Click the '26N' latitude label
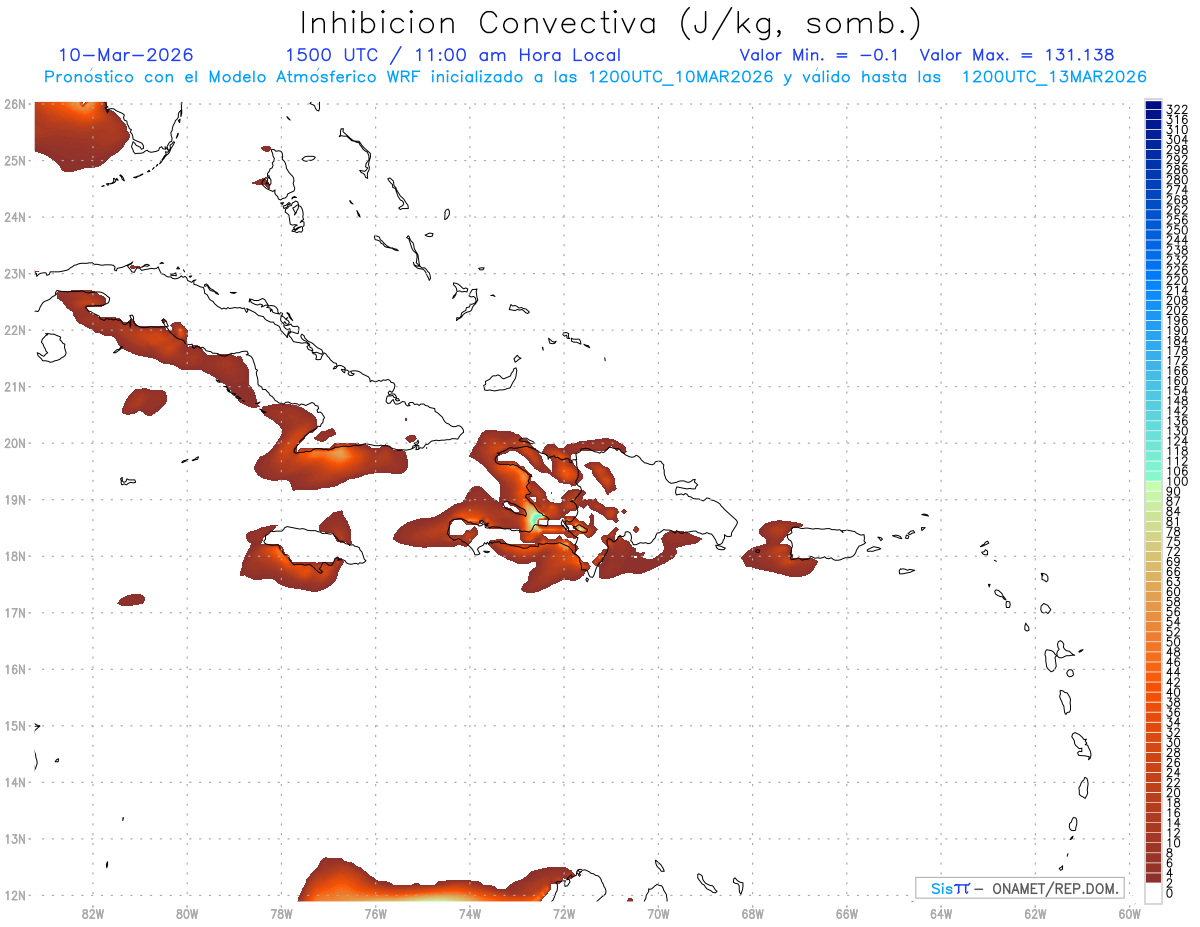 point(14,104)
